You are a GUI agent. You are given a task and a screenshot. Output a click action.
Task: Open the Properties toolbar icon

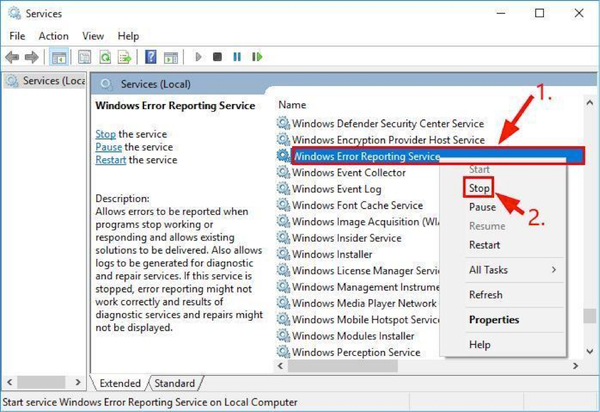tap(85, 57)
